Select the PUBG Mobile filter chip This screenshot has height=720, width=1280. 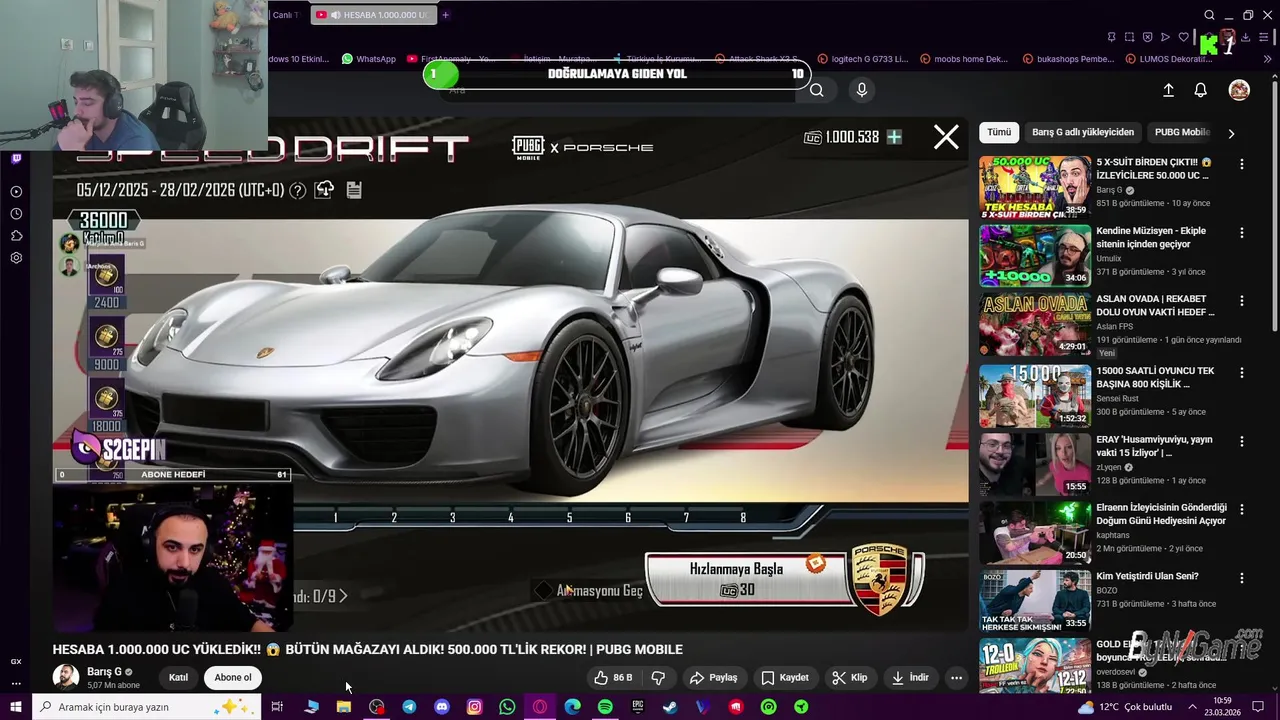[1182, 132]
